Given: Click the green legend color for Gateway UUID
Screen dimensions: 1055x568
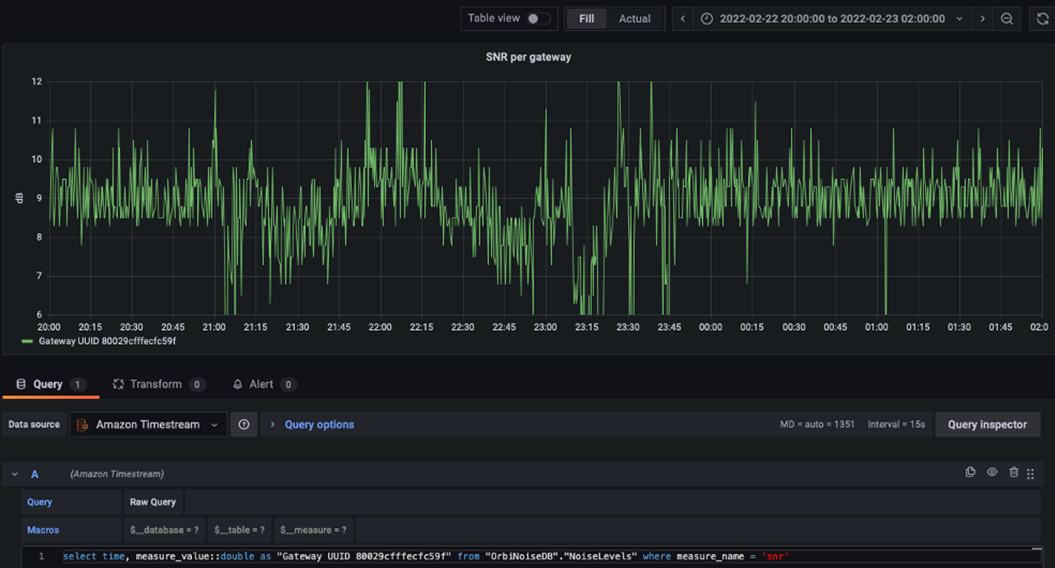Looking at the screenshot, I should (x=27, y=341).
